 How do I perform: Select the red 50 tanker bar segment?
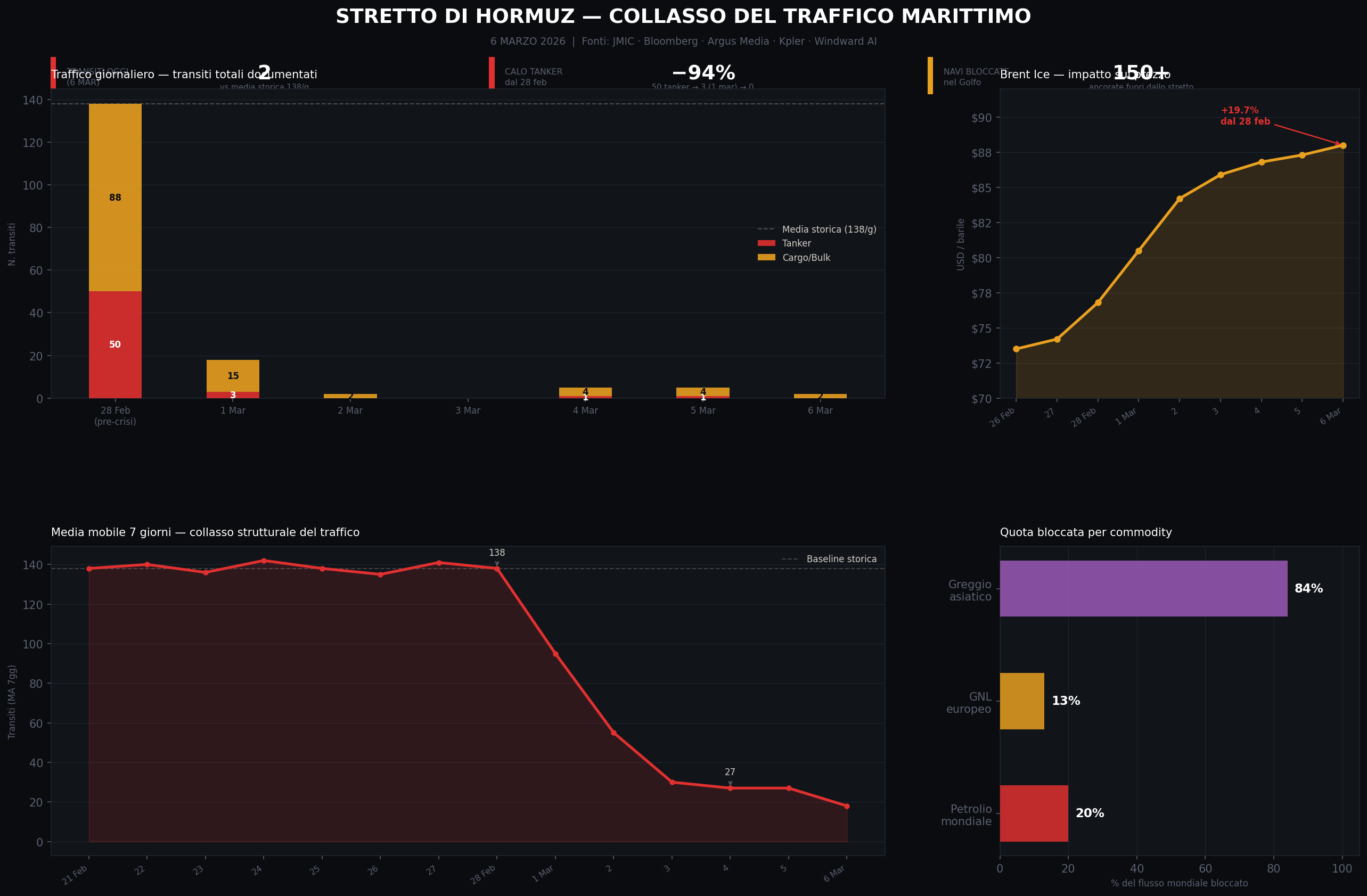(115, 344)
